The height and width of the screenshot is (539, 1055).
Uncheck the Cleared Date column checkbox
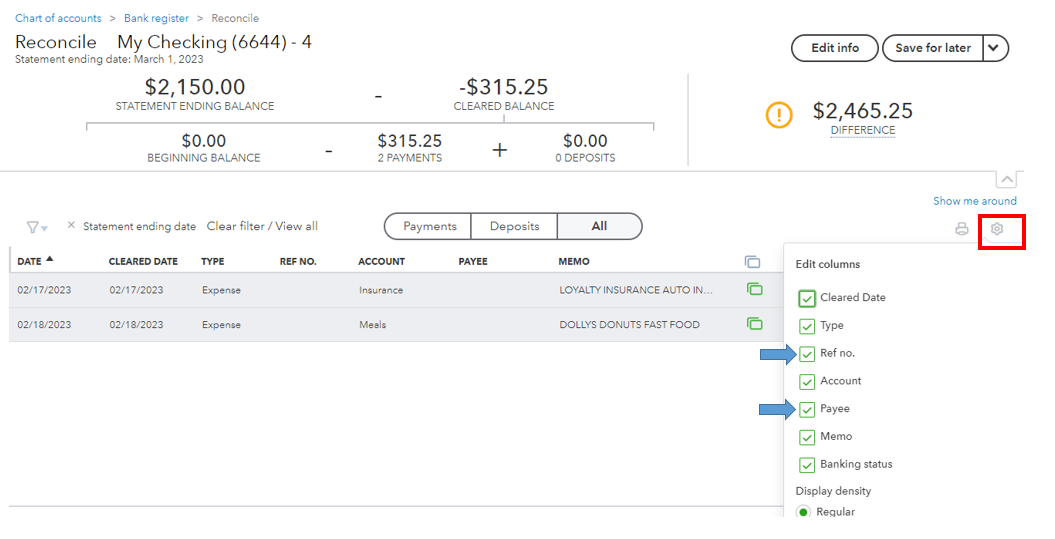point(807,298)
